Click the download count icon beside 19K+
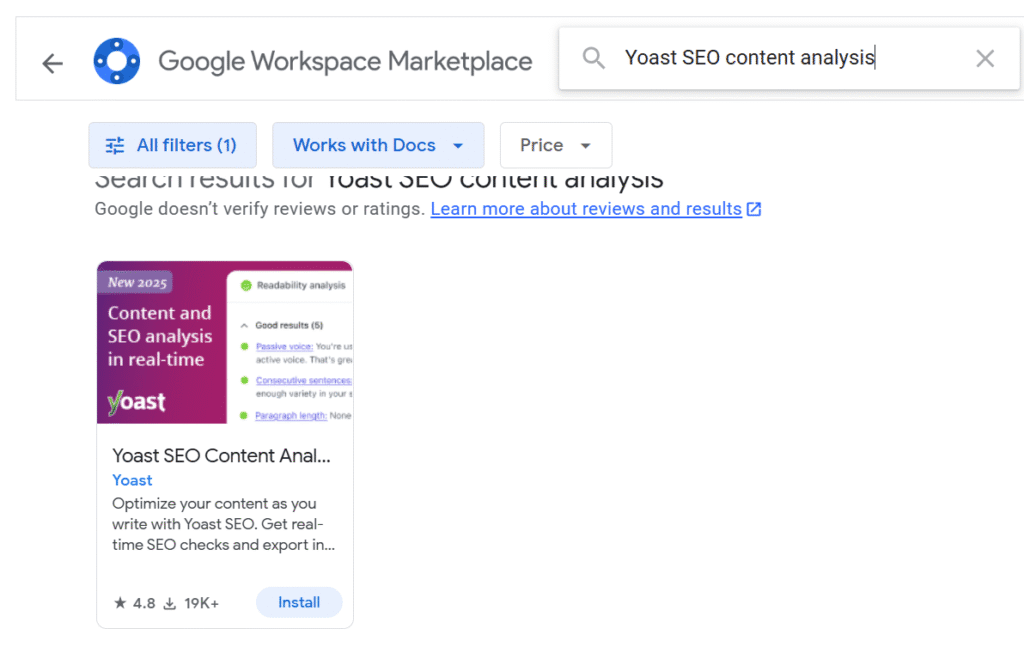Viewport: 1024px width, 647px height. click(170, 603)
